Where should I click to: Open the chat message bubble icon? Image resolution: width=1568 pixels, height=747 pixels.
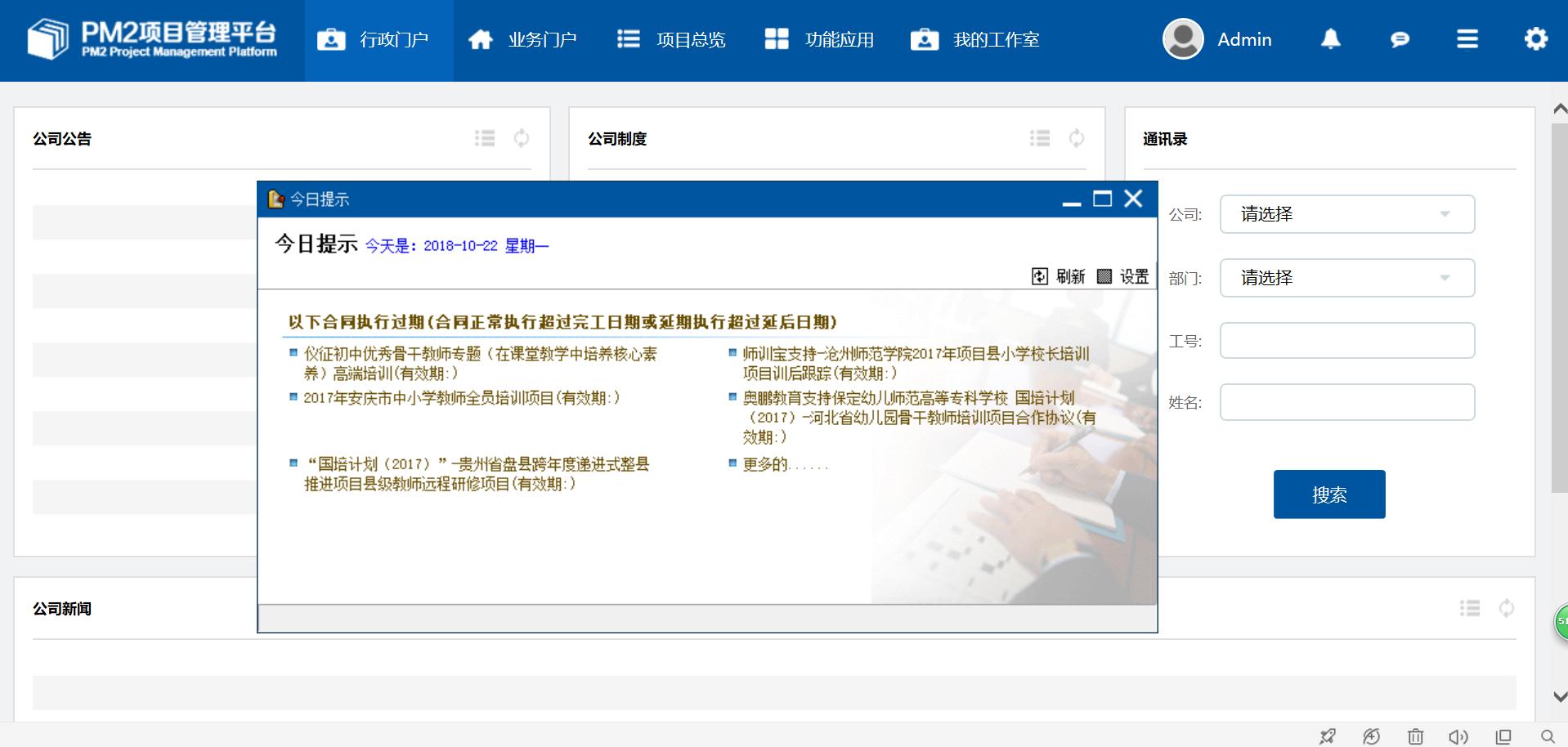pos(1400,39)
